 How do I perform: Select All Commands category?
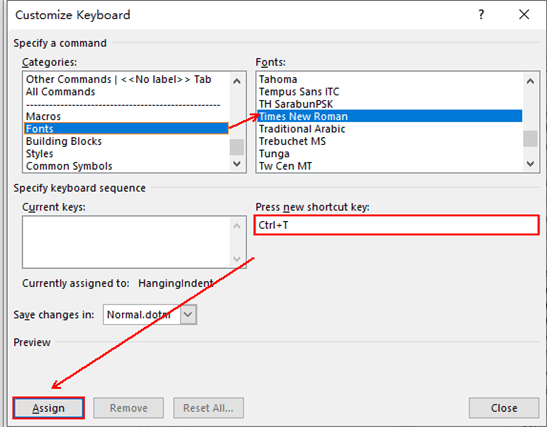click(x=60, y=92)
